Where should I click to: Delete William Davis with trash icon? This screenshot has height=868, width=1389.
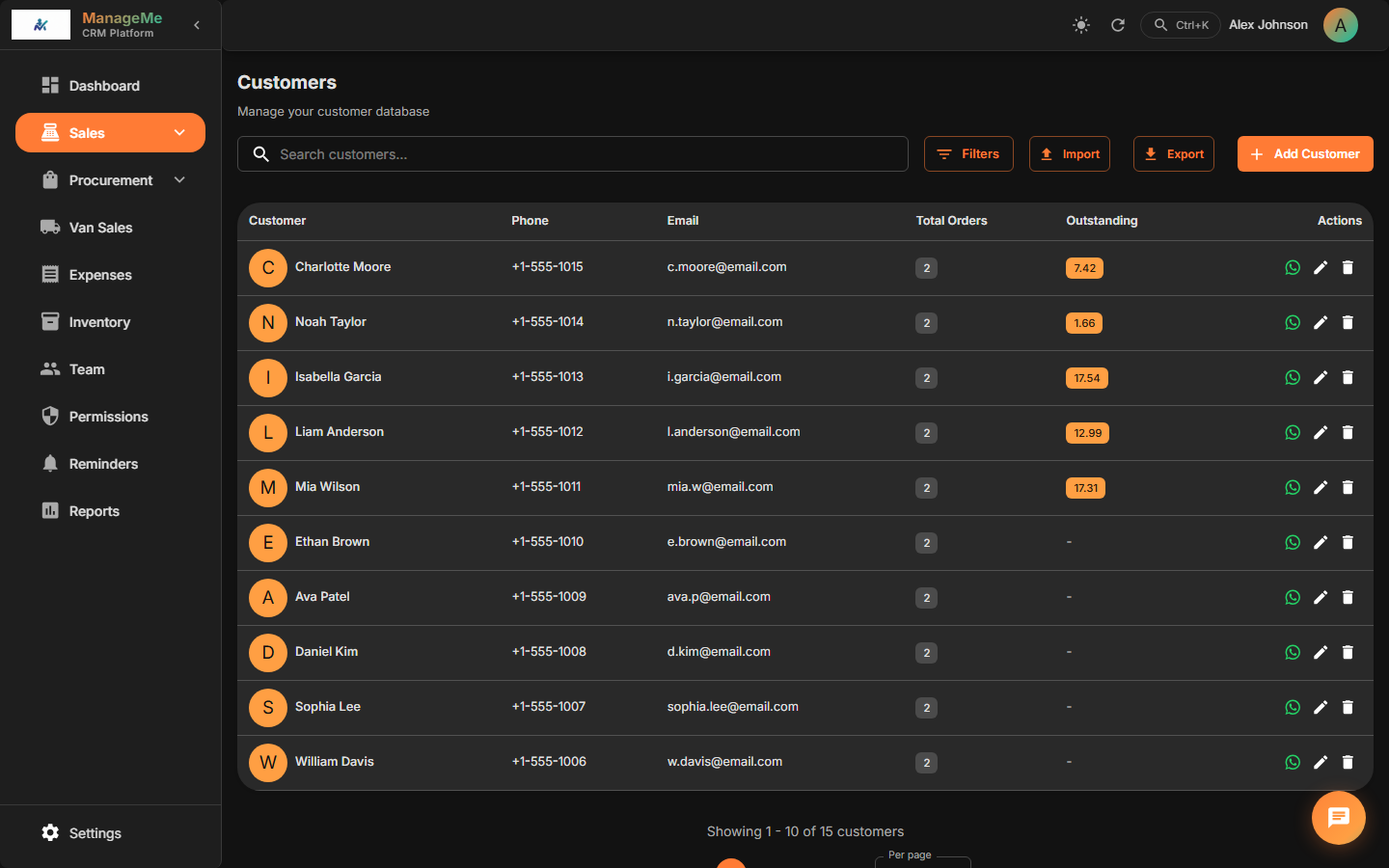click(1348, 763)
